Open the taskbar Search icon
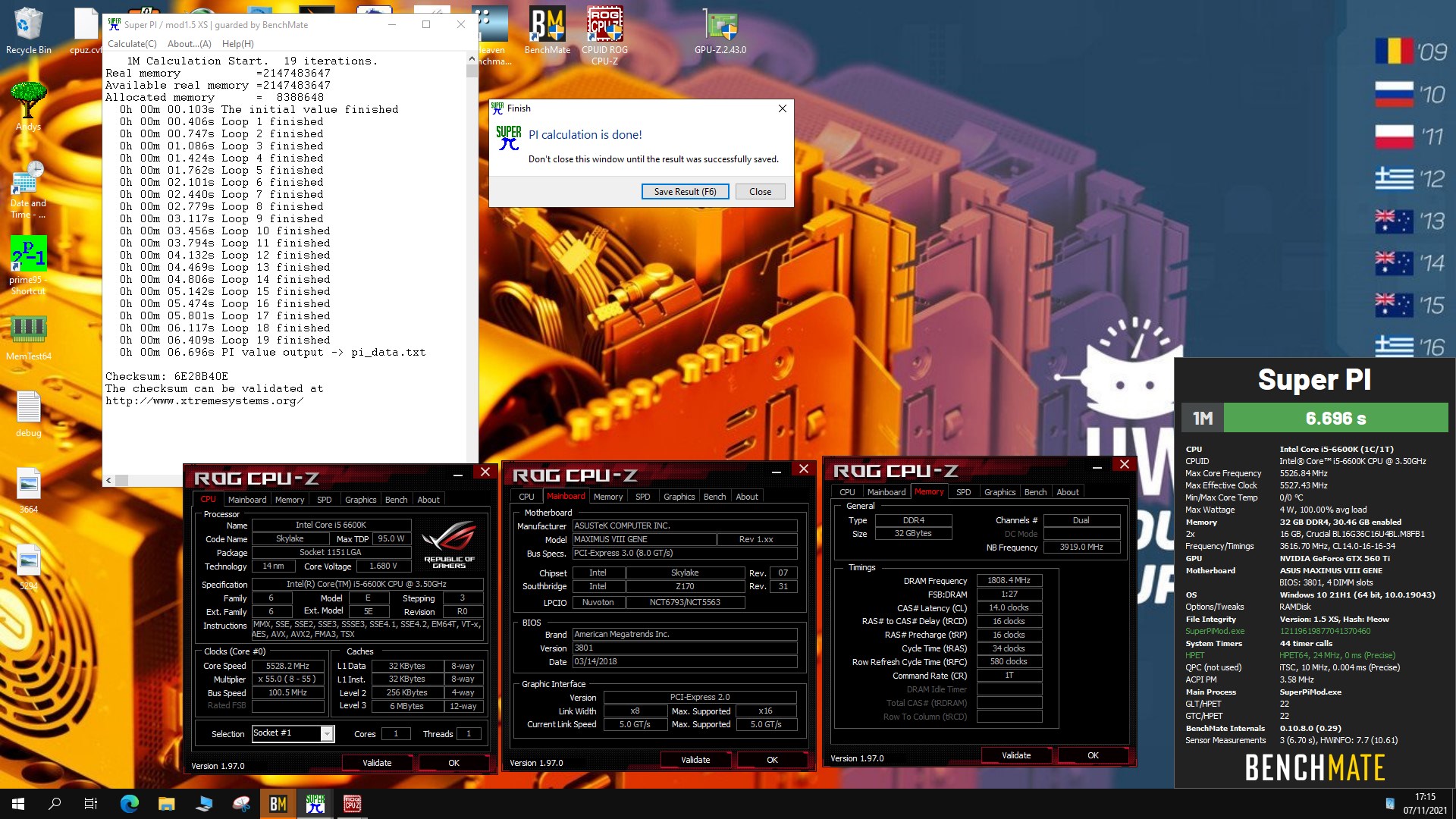The image size is (1456, 819). click(55, 804)
